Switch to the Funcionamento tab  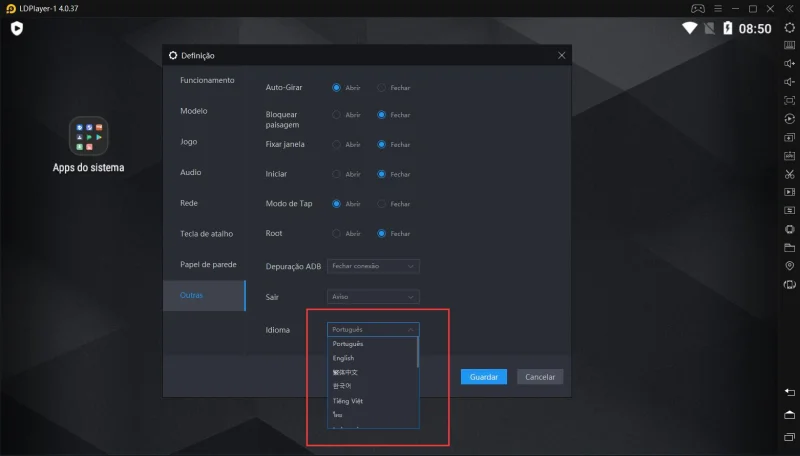[207, 80]
